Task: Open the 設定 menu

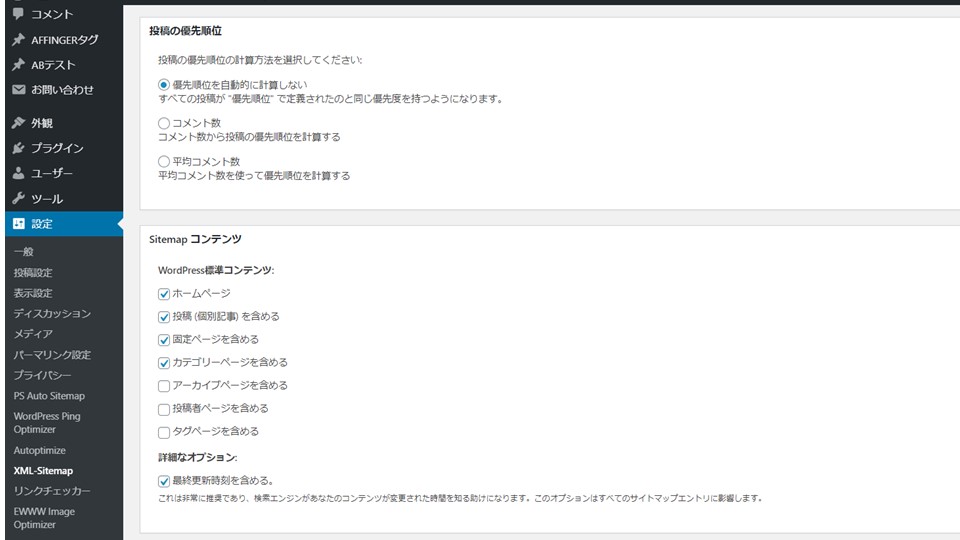Action: tap(64, 223)
